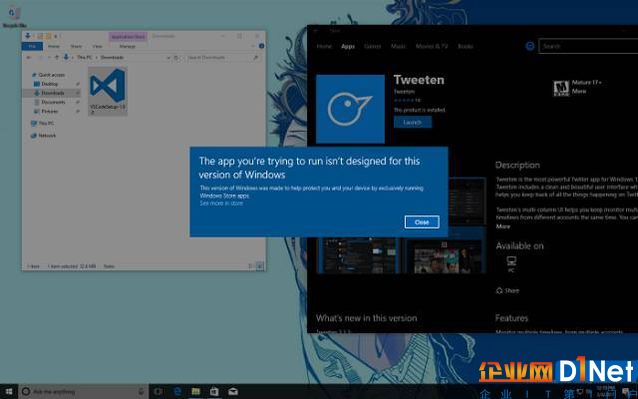The image size is (638, 399).
Task: Select Quick access in Explorer sidebar
Action: [x=48, y=75]
